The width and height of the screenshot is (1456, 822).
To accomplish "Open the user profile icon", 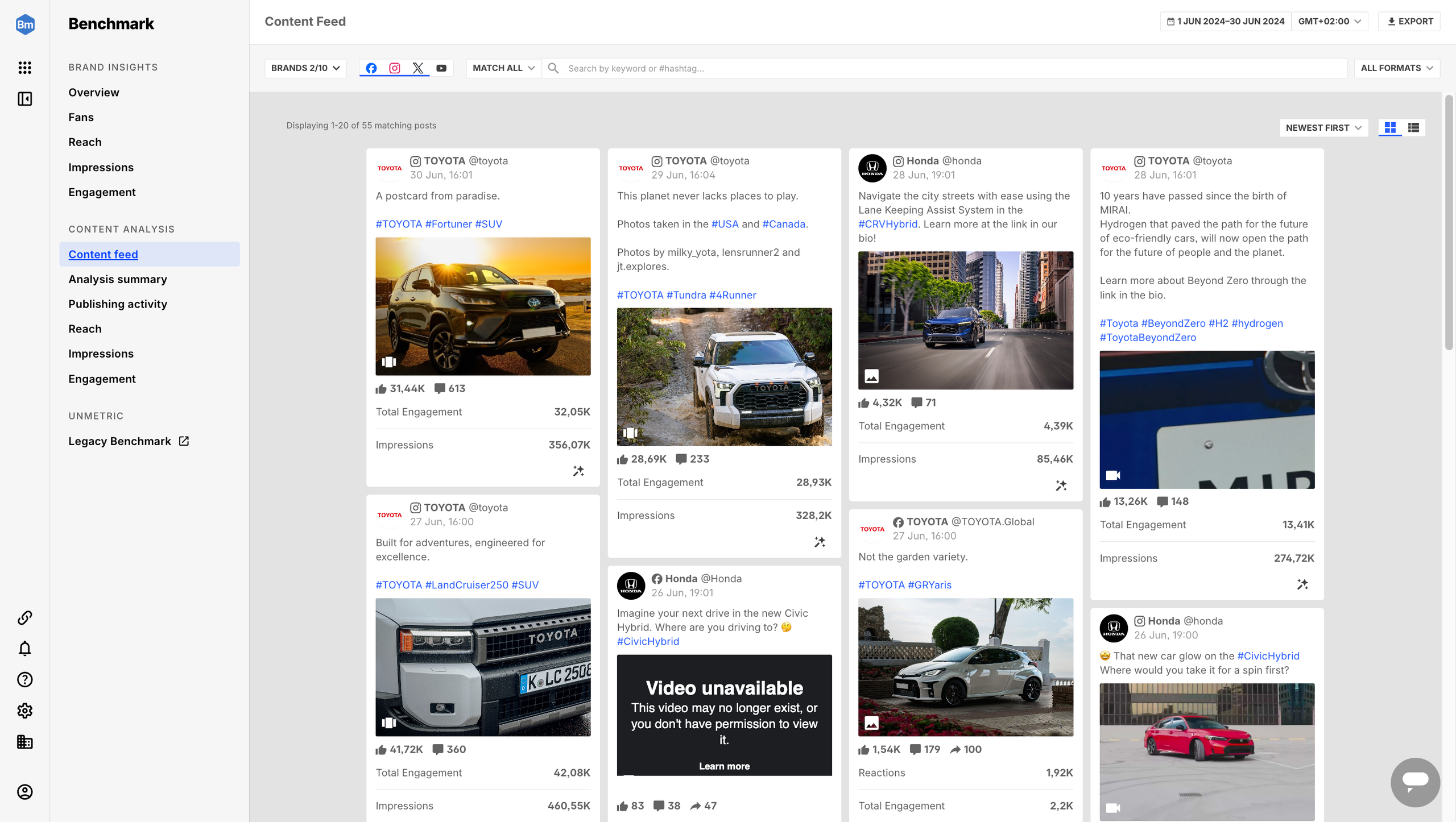I will (x=25, y=792).
